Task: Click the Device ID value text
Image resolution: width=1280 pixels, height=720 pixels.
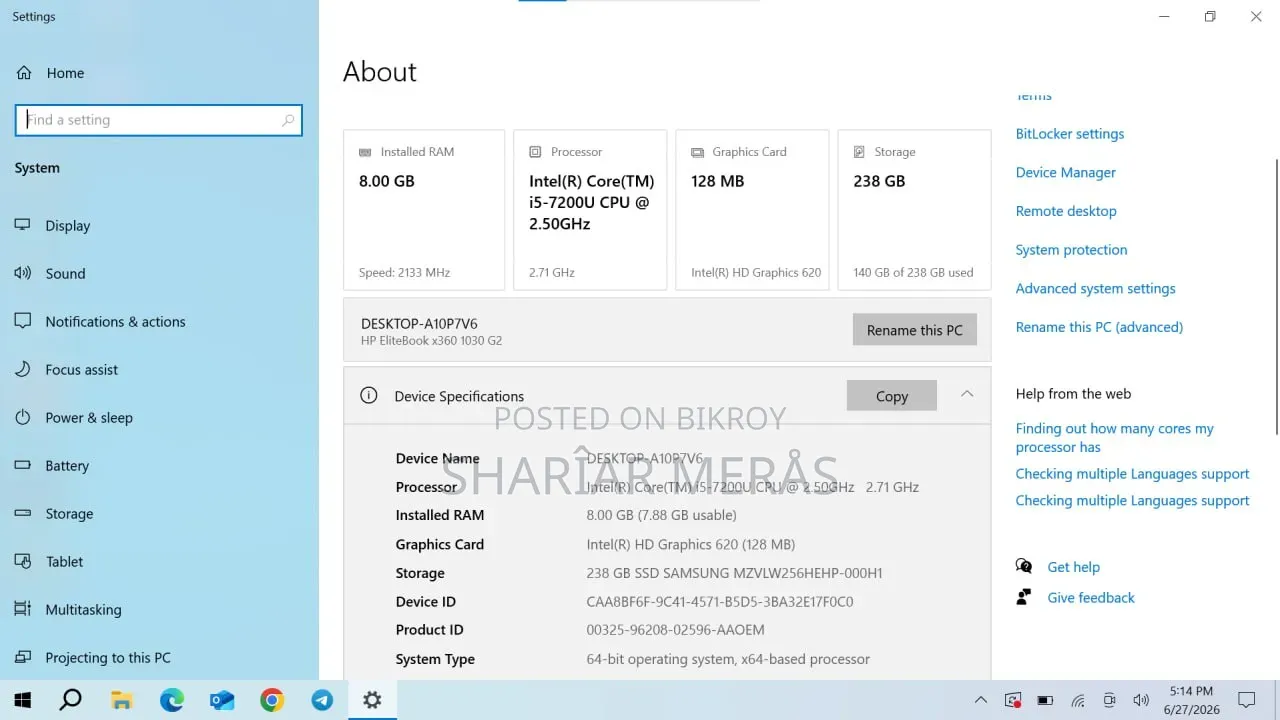Action: pos(720,602)
